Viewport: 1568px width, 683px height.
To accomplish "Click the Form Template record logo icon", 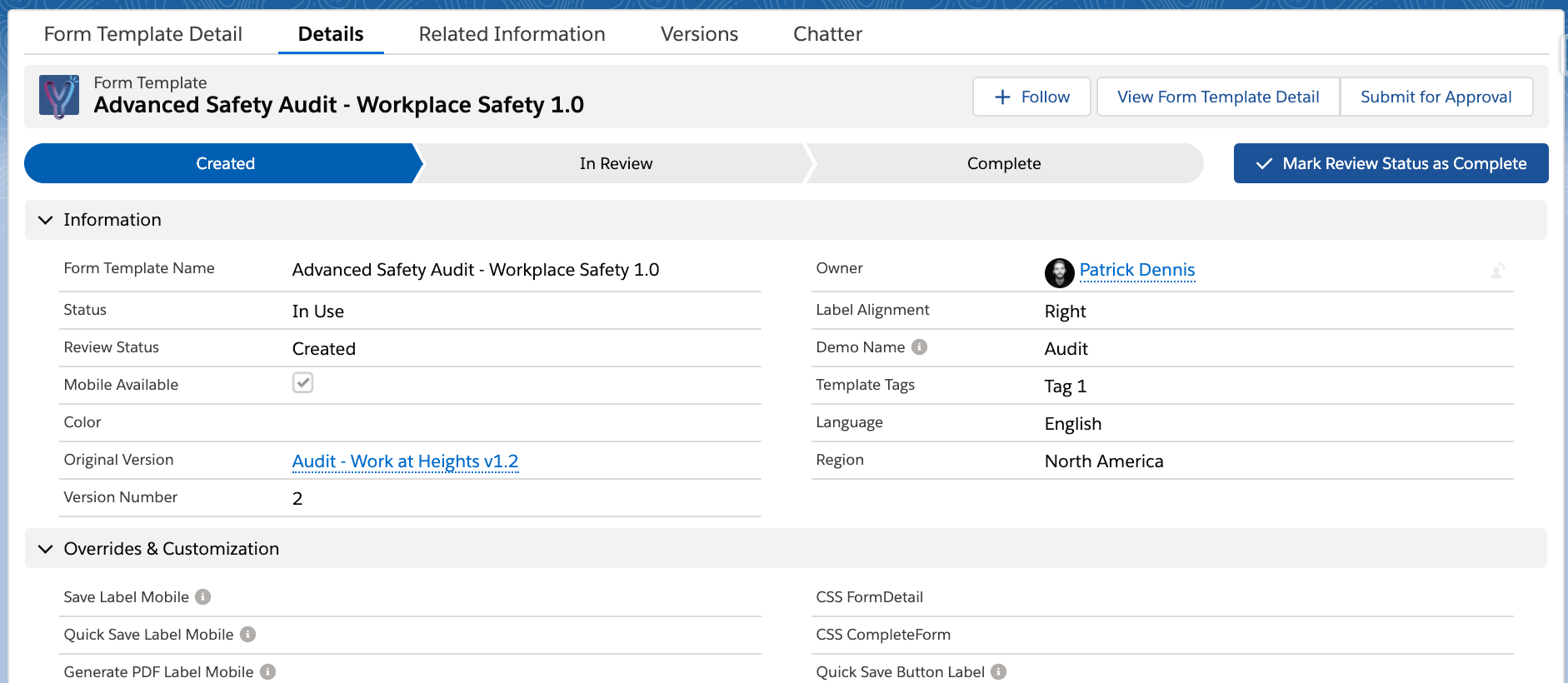I will [x=59, y=97].
